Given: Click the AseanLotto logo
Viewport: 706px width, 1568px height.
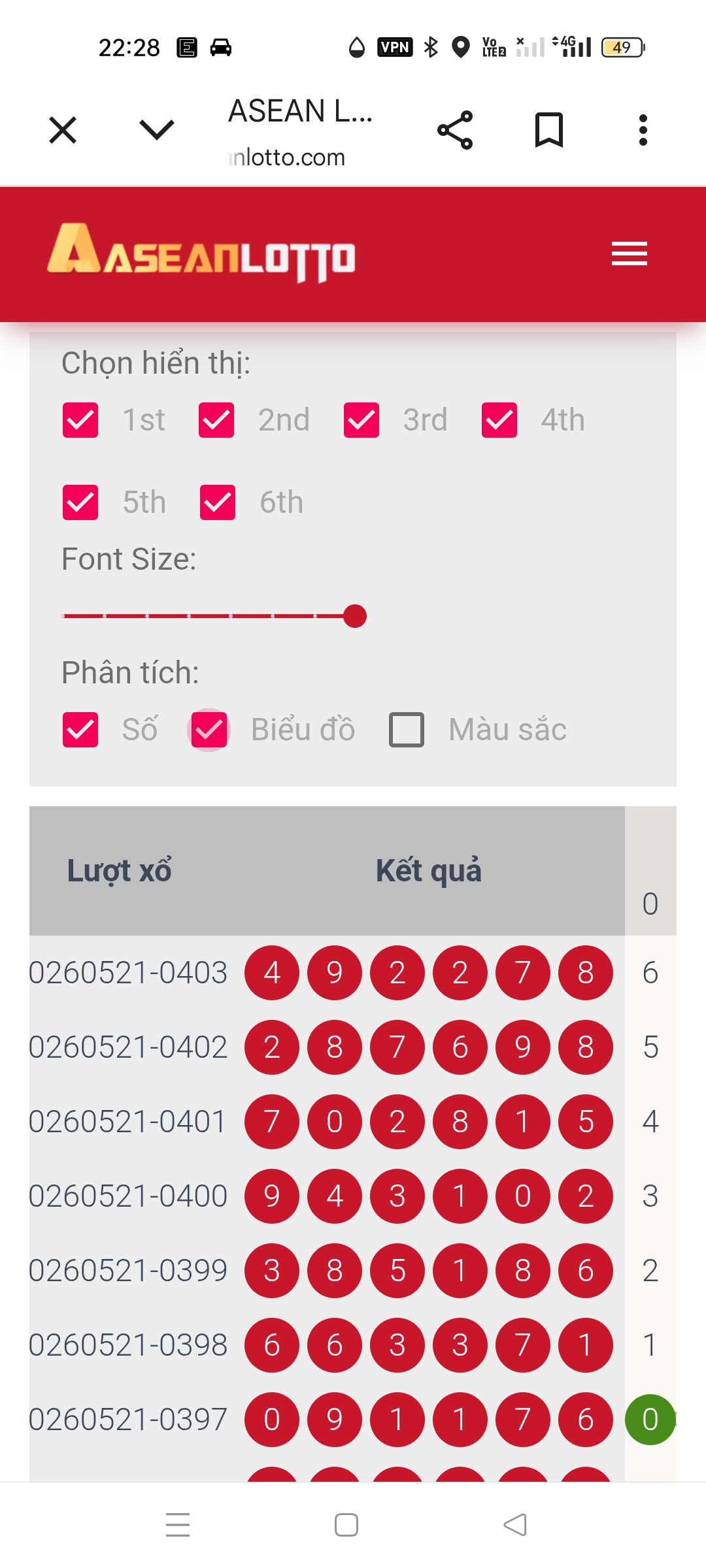Looking at the screenshot, I should (x=202, y=252).
